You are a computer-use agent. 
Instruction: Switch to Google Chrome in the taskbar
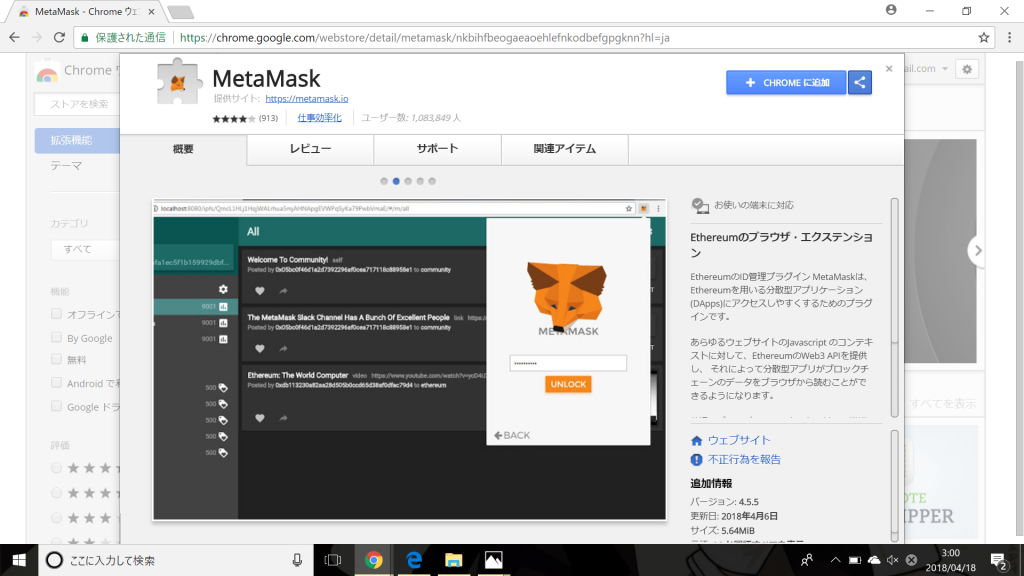pos(374,560)
